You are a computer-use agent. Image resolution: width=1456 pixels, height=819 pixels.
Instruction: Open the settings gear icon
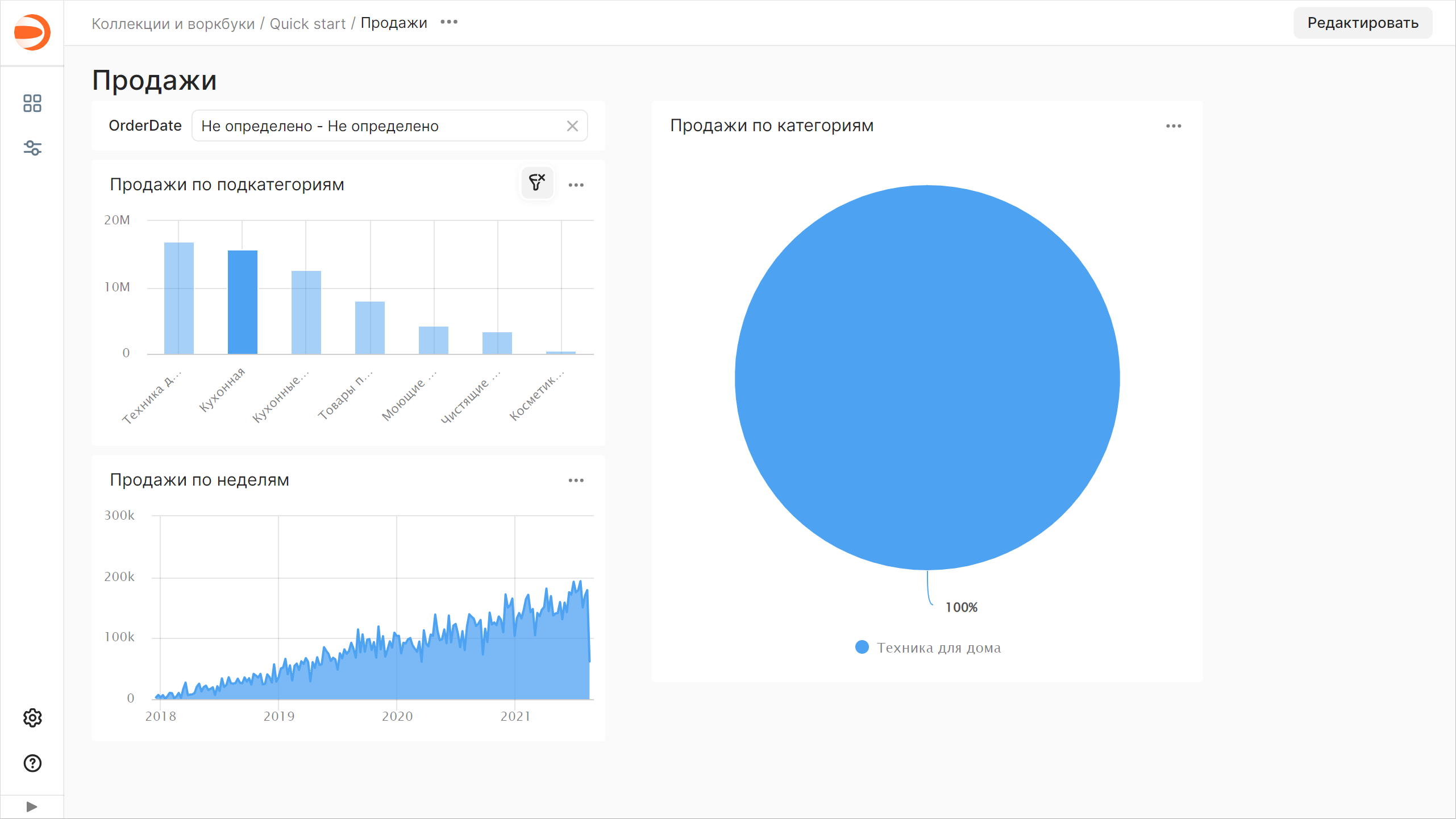[x=32, y=718]
